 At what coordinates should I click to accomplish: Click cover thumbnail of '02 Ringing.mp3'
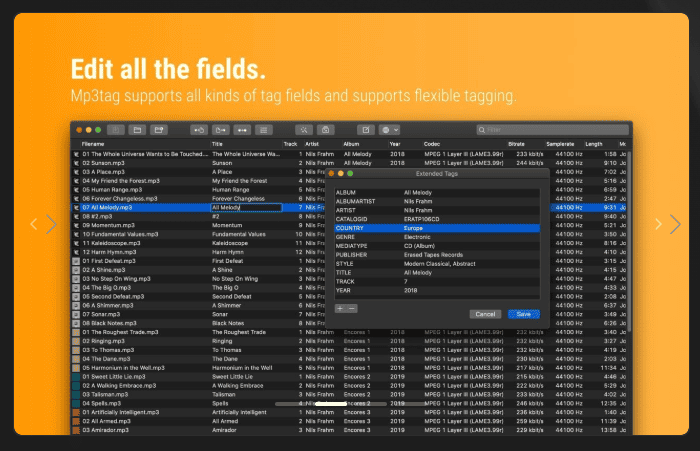tap(76, 341)
